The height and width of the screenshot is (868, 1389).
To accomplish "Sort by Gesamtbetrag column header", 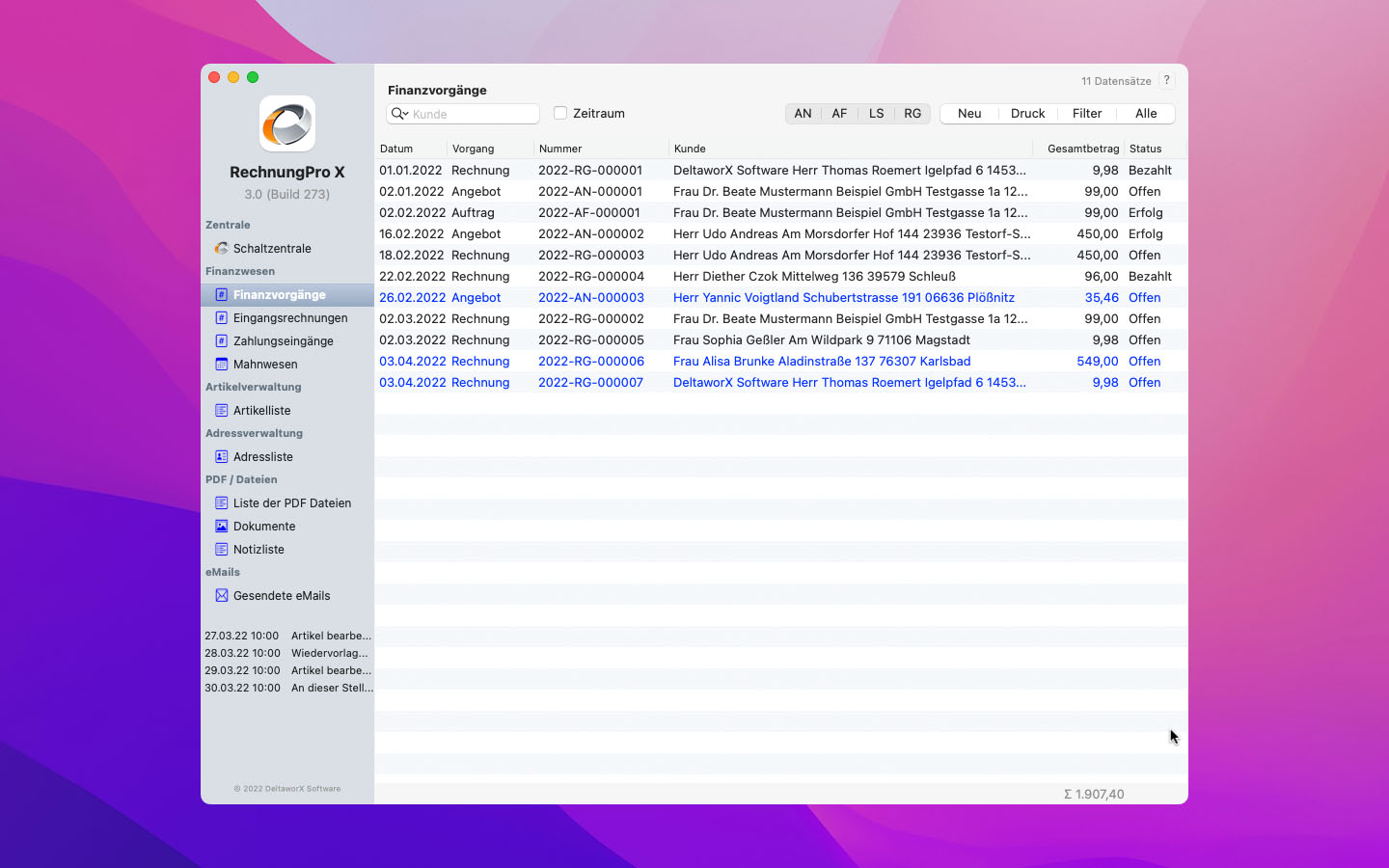I will click(1082, 149).
